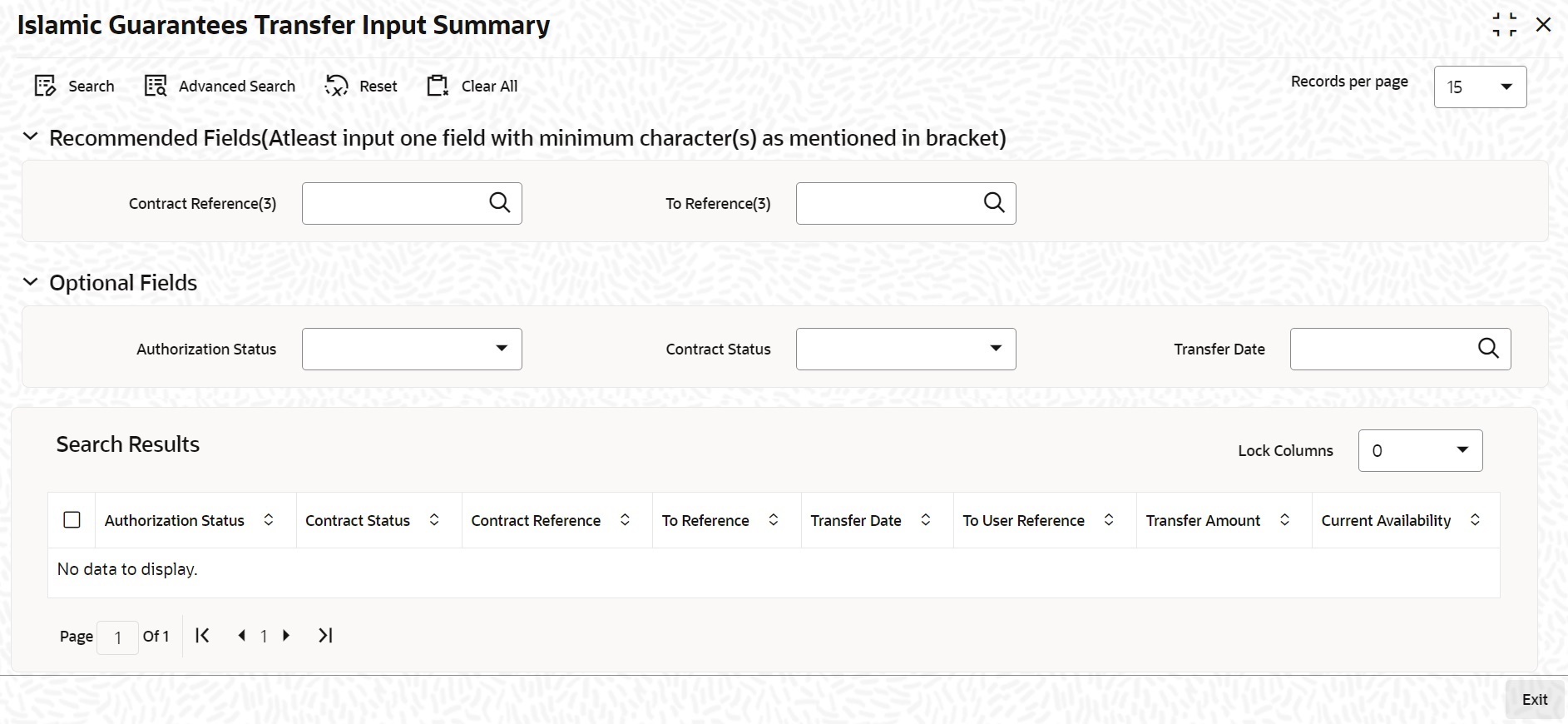Open the Contract Status dropdown

906,349
